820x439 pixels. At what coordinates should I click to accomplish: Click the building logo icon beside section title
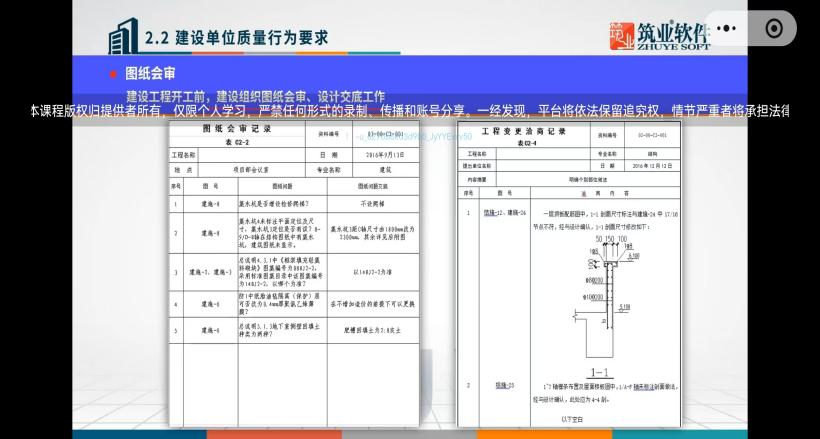124,36
